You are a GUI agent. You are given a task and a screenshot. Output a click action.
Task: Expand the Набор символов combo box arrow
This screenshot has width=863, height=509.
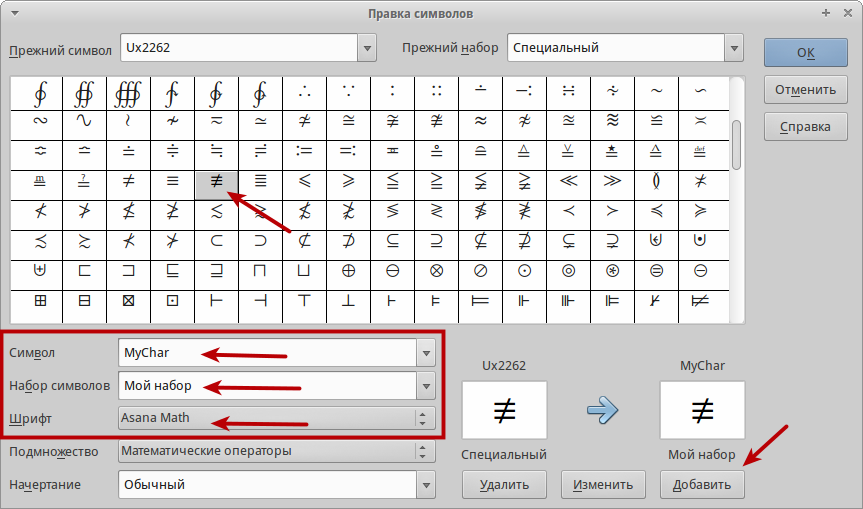tap(426, 386)
